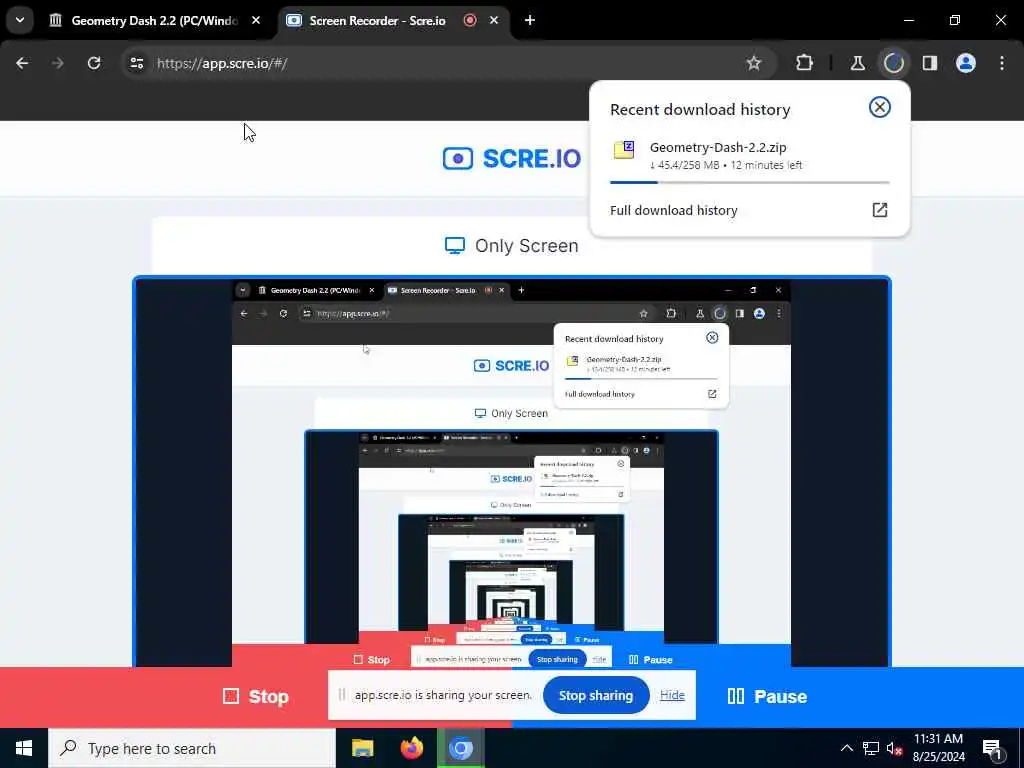The height and width of the screenshot is (768, 1024).
Task: Click the download progress bar
Action: pos(749,182)
